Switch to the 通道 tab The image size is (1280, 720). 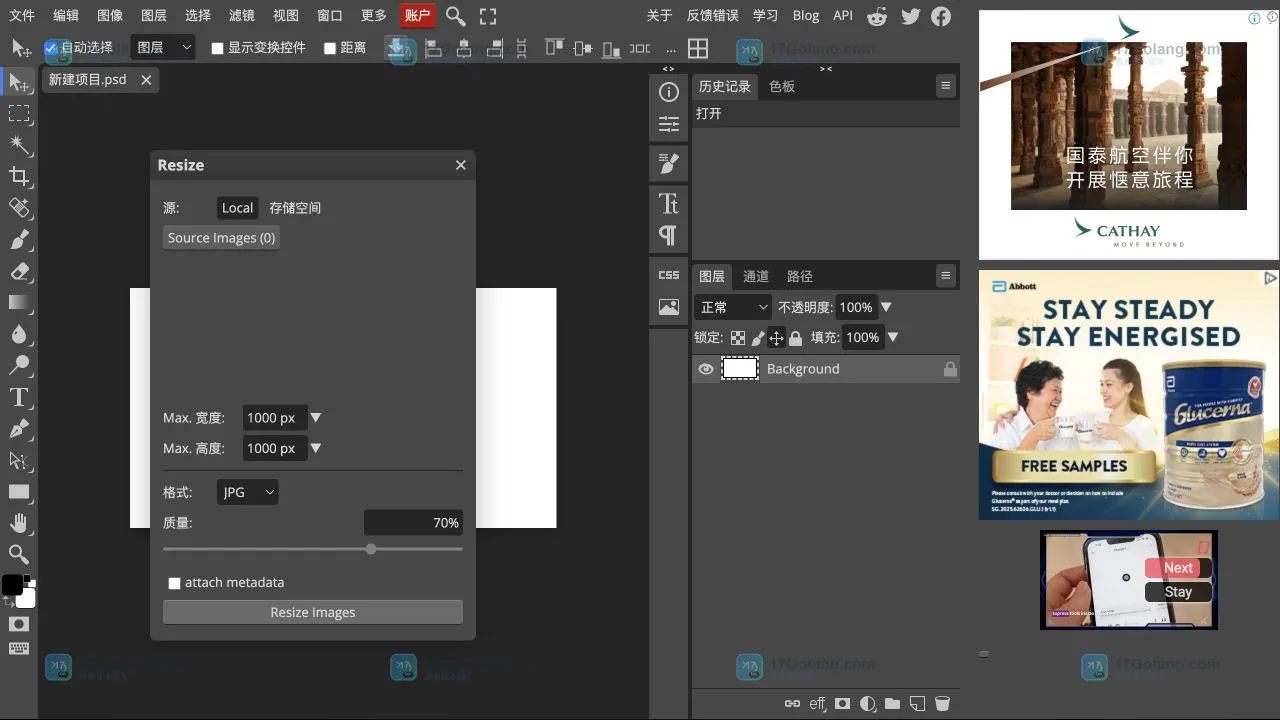coord(756,276)
